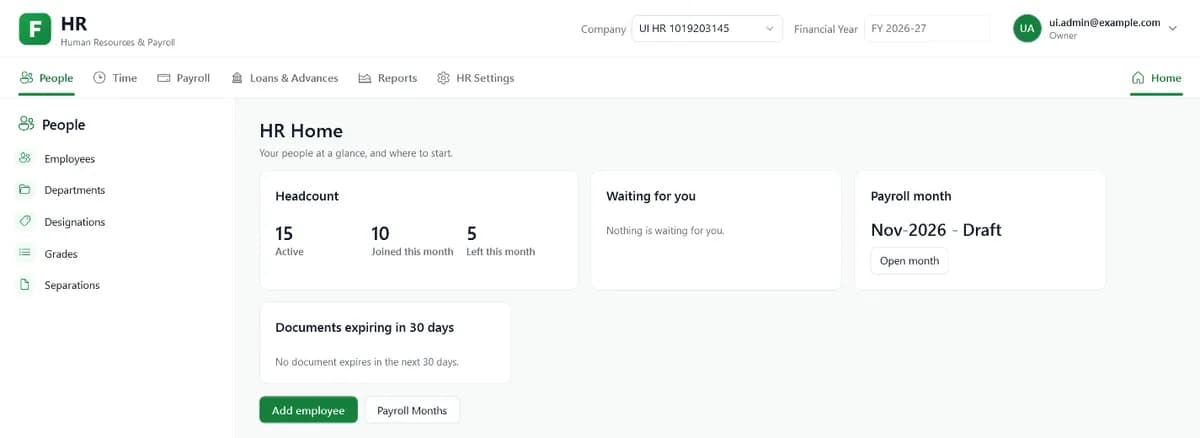Click the Time clock icon
Image resolution: width=1200 pixels, height=438 pixels.
[100, 78]
